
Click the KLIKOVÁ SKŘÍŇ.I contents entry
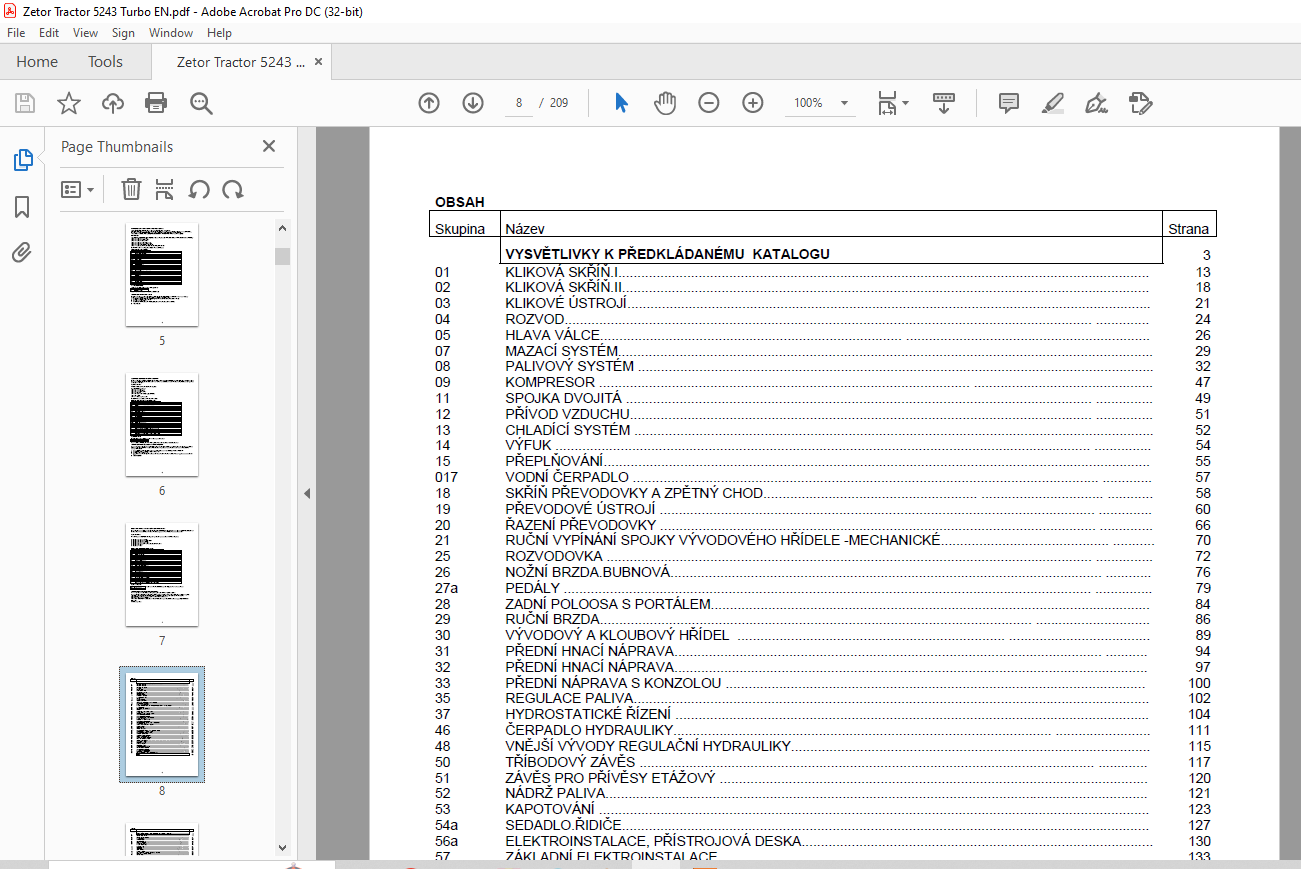(x=563, y=272)
